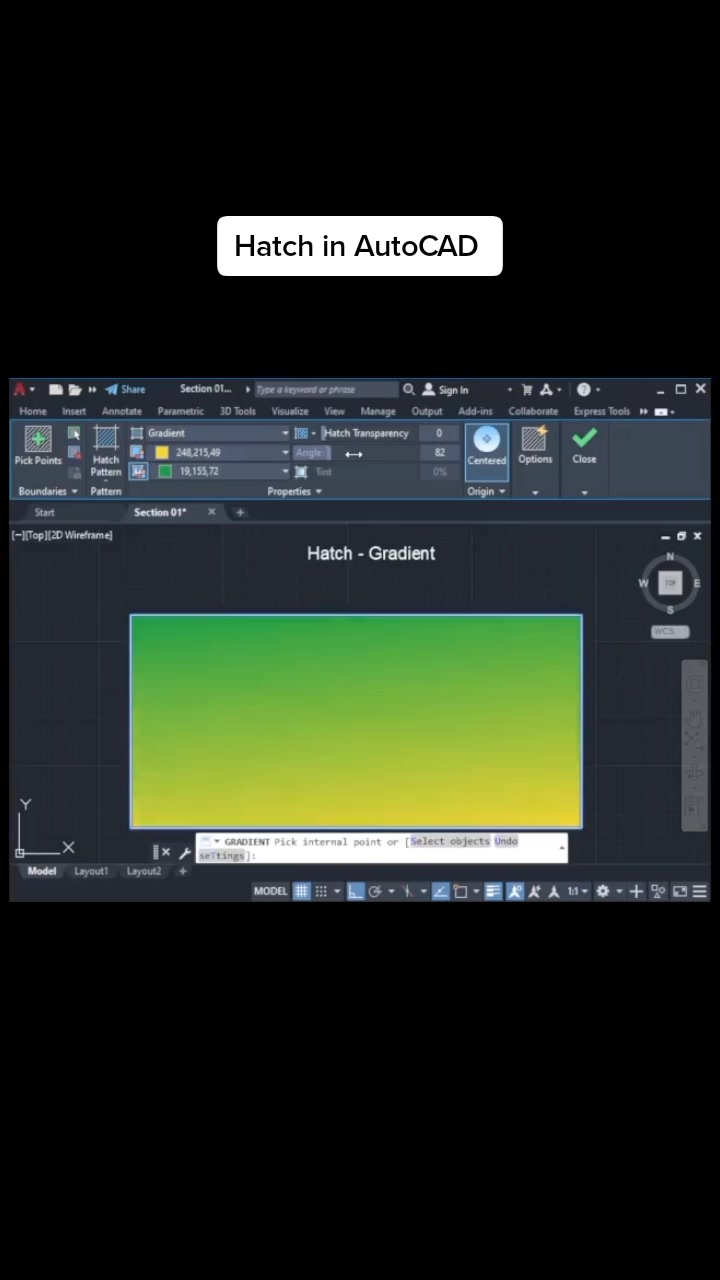Open the shopping cart App Store icon

[527, 390]
